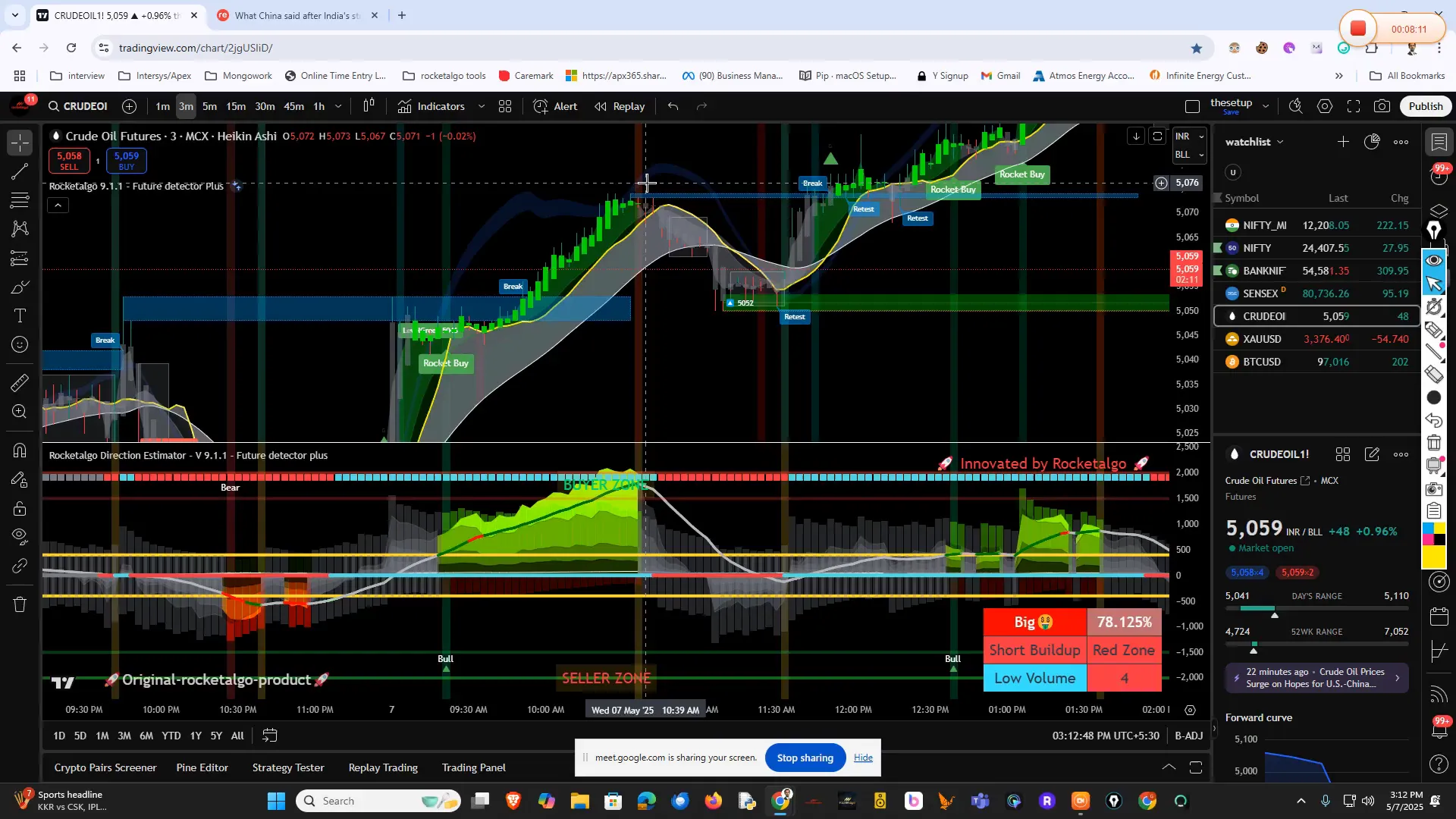Select 5m timeframe
This screenshot has width=1456, height=819.
pyautogui.click(x=210, y=106)
